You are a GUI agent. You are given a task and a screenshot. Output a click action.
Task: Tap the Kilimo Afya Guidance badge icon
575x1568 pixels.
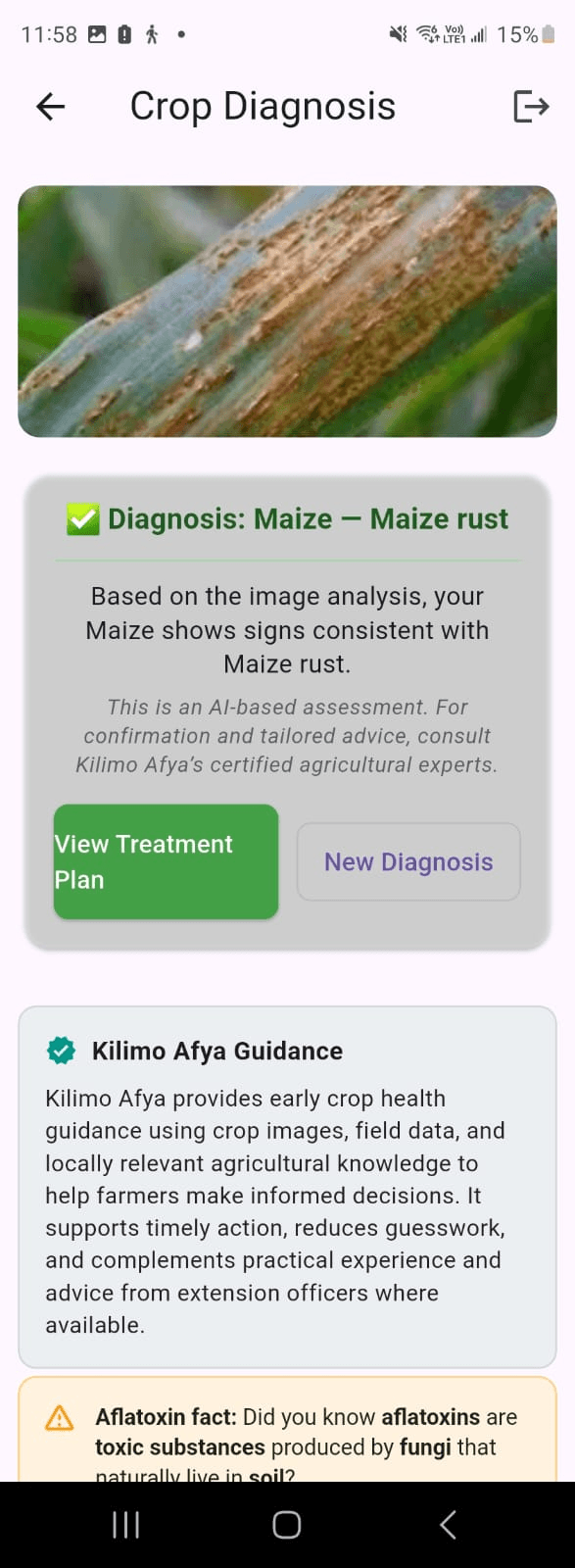pos(60,1051)
